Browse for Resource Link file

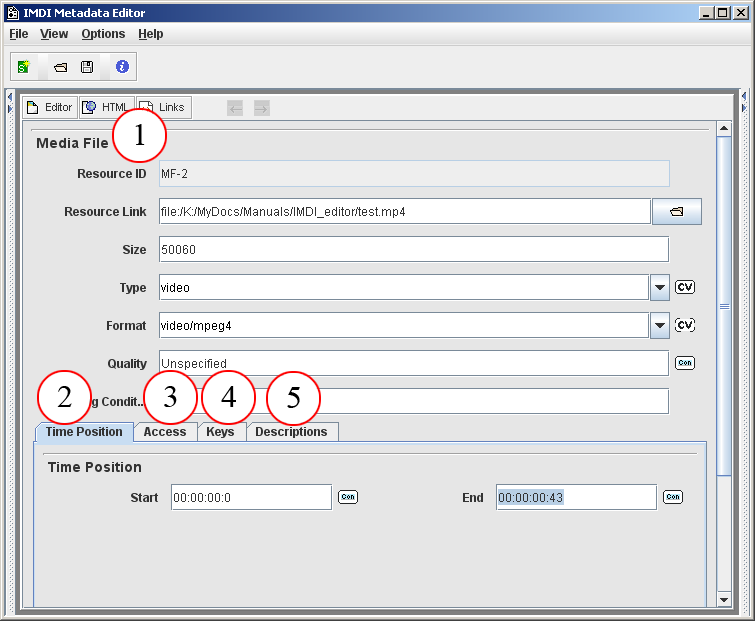click(x=677, y=211)
